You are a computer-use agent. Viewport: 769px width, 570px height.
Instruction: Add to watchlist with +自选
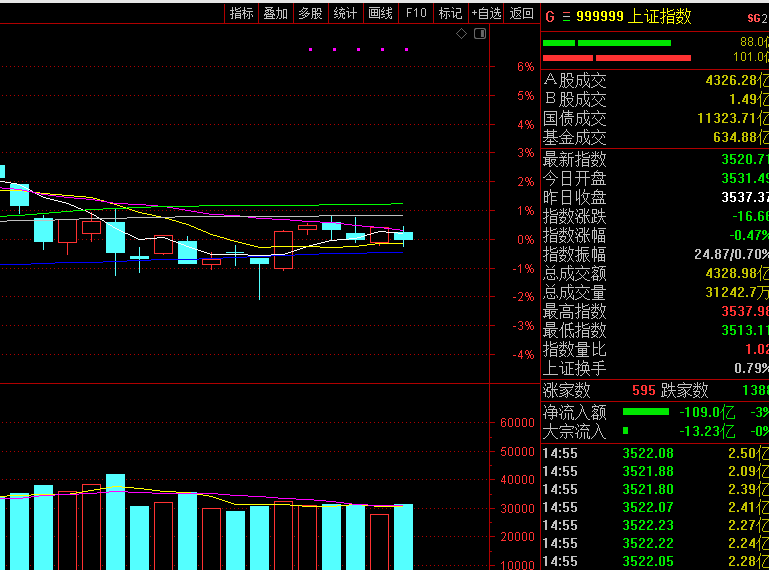486,13
